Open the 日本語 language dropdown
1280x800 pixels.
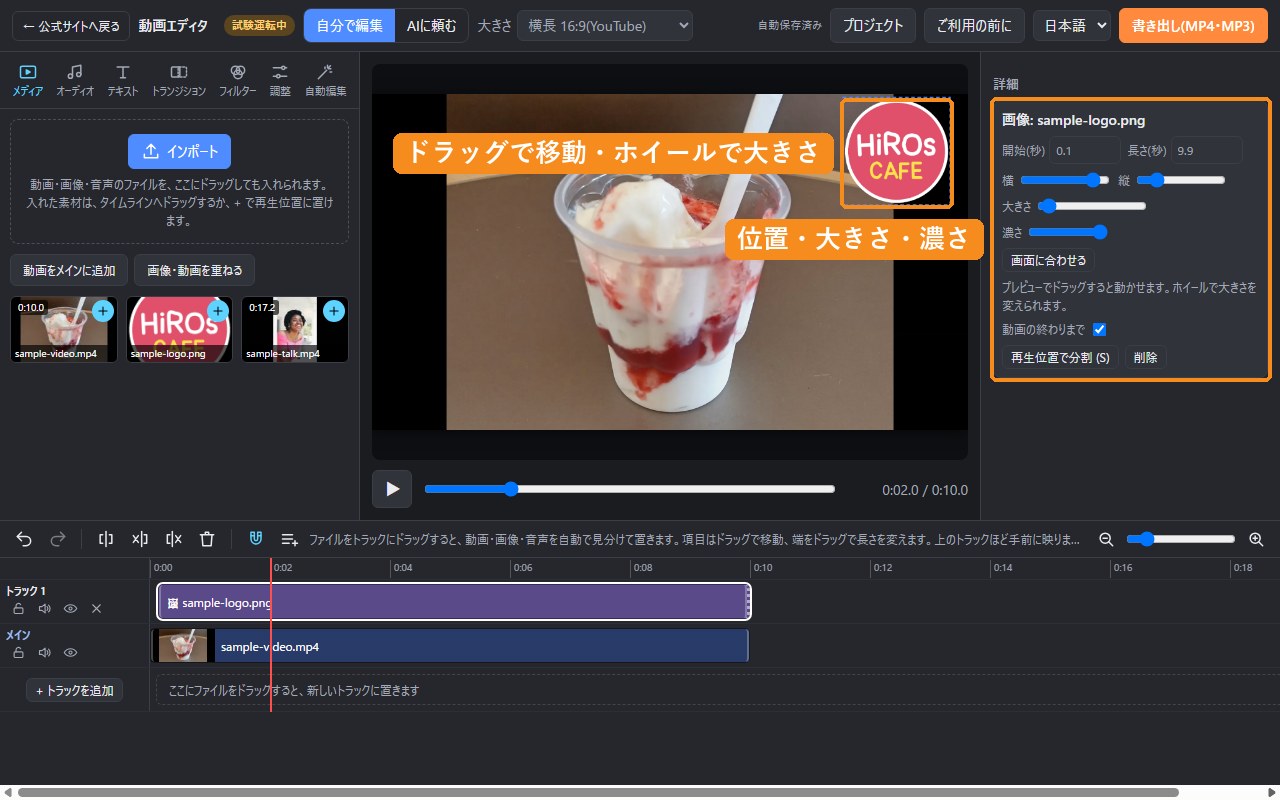coord(1072,25)
